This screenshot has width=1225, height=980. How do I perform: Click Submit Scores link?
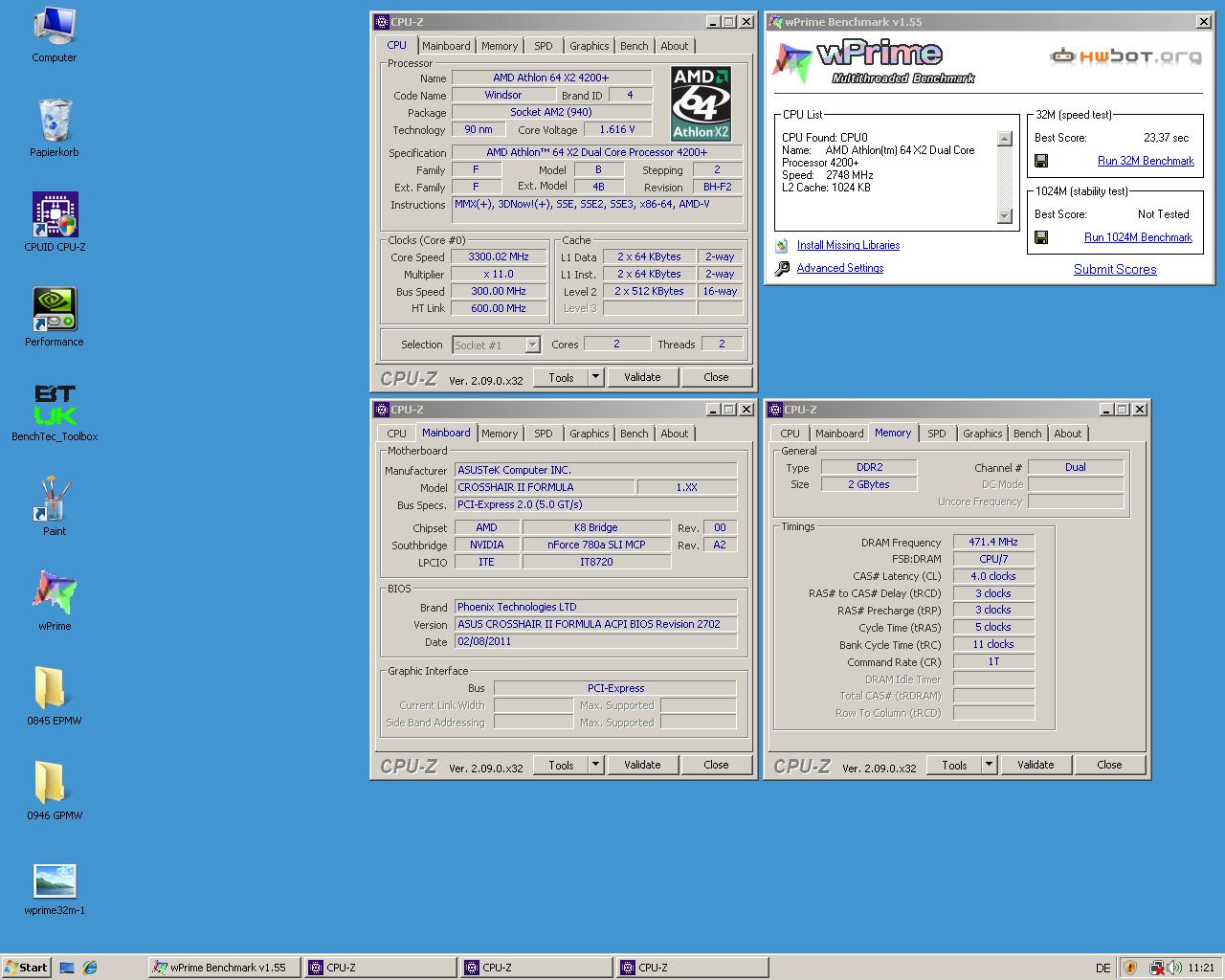click(x=1115, y=269)
